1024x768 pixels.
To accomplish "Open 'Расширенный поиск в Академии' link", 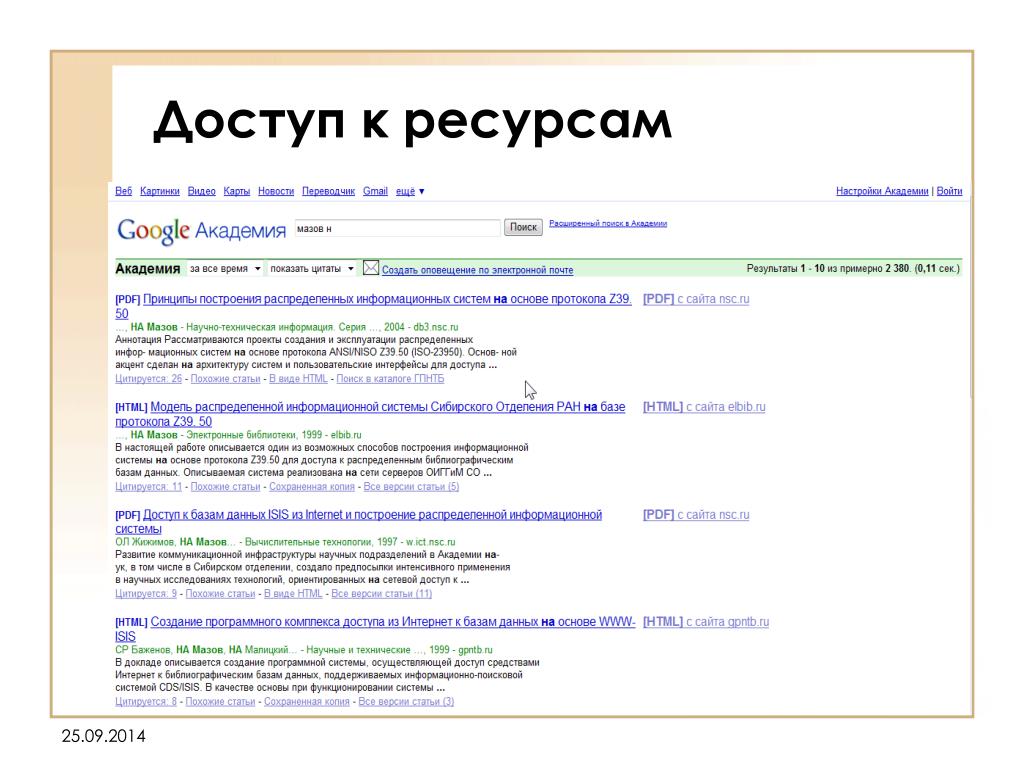I will (607, 223).
